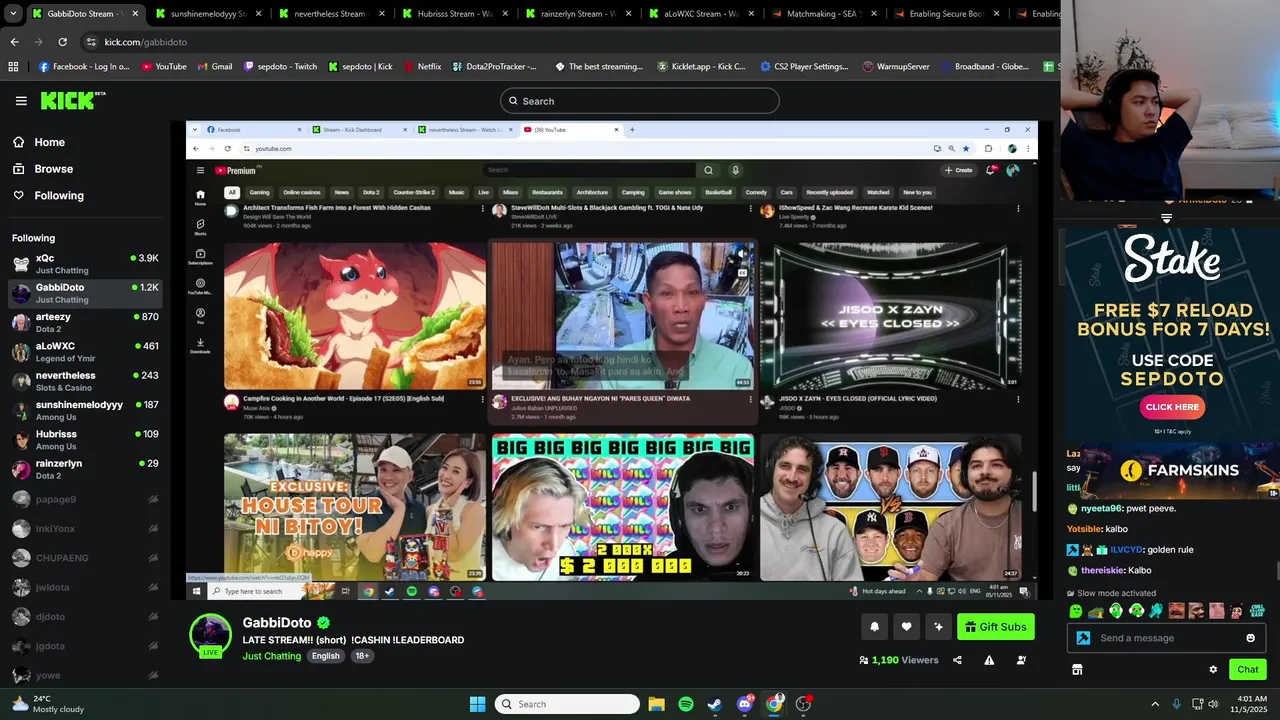
Task: Click the browser back arrow
Action: coord(14,42)
